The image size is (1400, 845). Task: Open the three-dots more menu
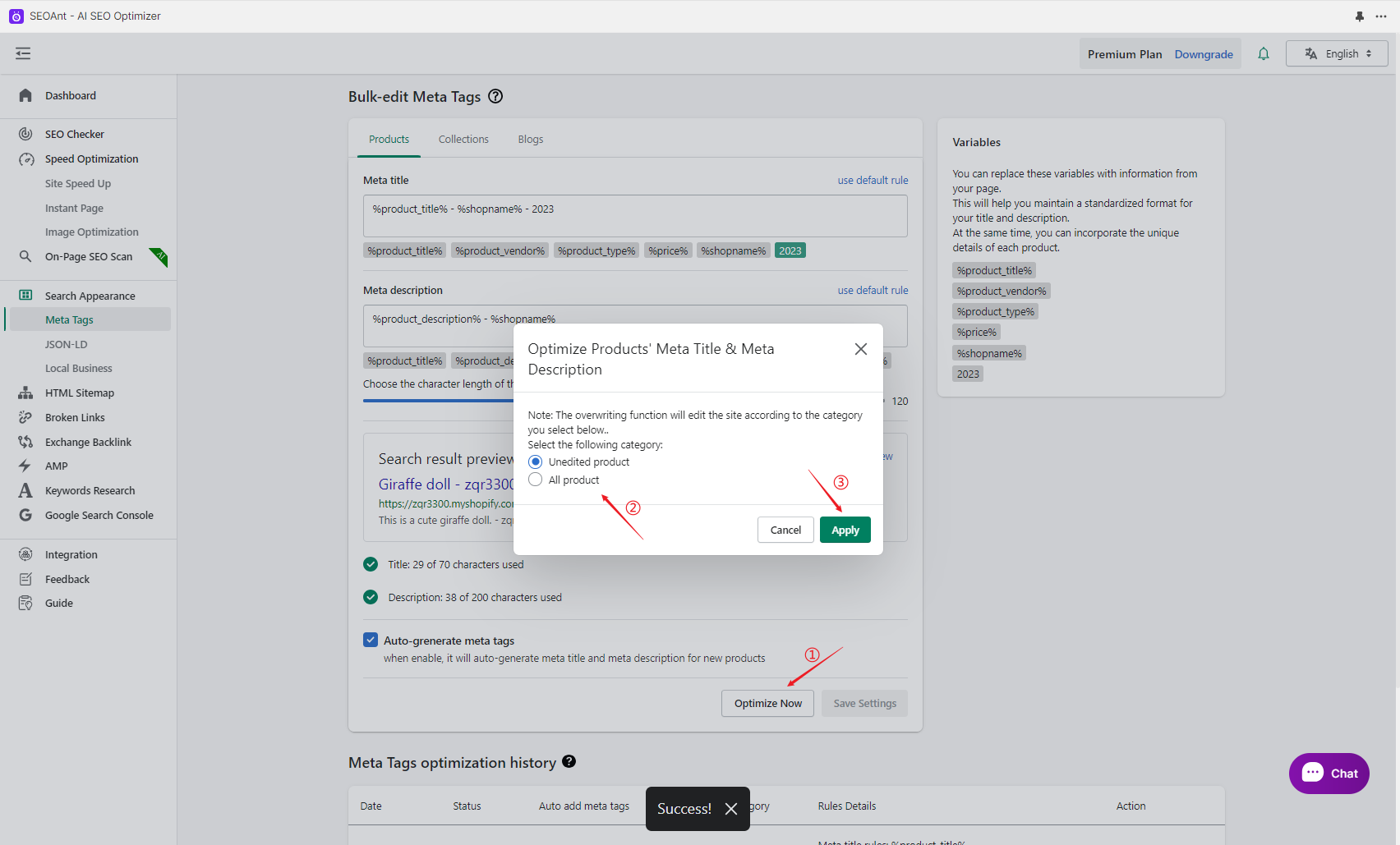pyautogui.click(x=1381, y=16)
